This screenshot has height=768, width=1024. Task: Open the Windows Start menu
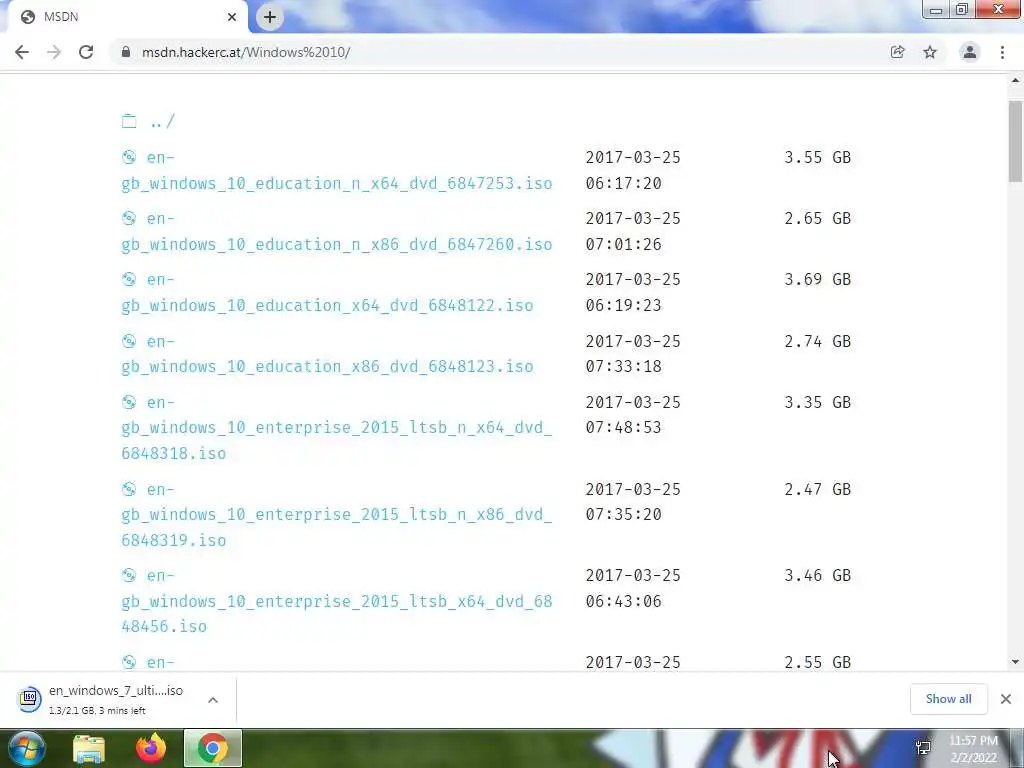[x=27, y=748]
